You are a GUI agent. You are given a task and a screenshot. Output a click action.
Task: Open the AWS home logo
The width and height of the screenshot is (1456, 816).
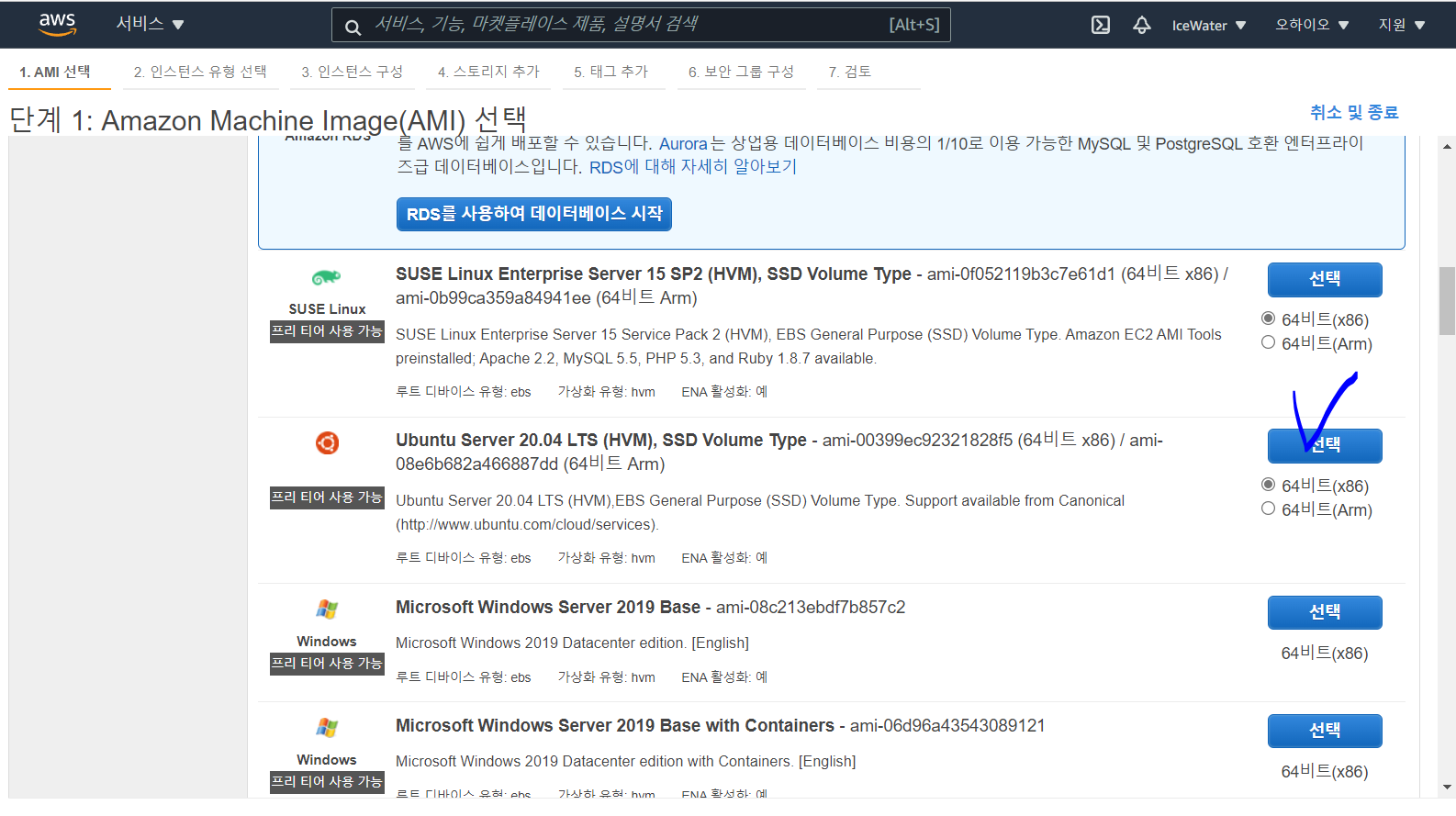point(57,25)
